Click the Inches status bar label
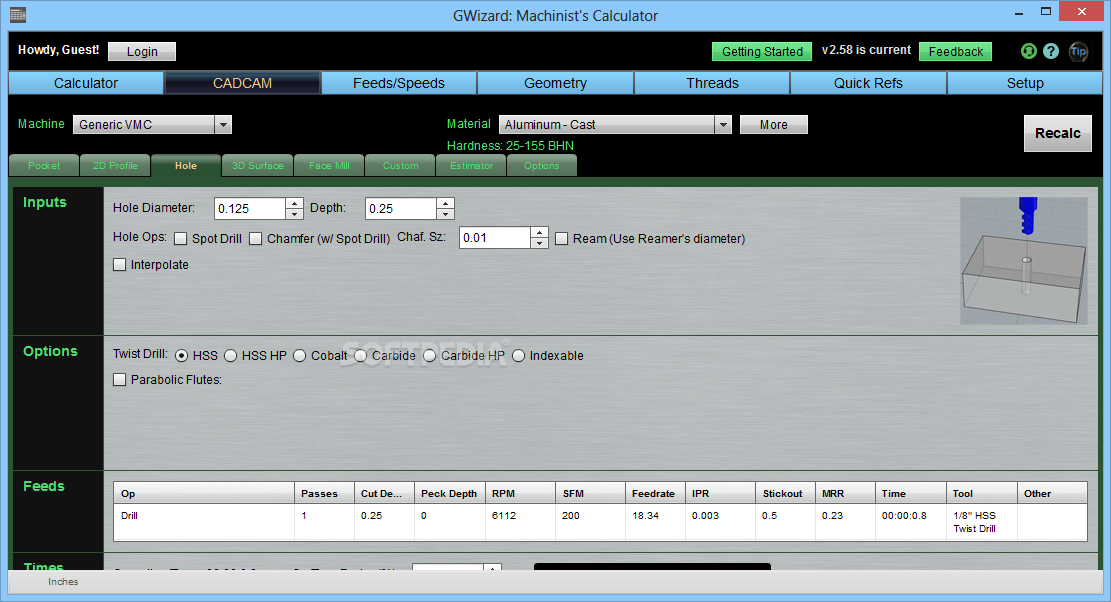This screenshot has height=602, width=1111. [63, 581]
